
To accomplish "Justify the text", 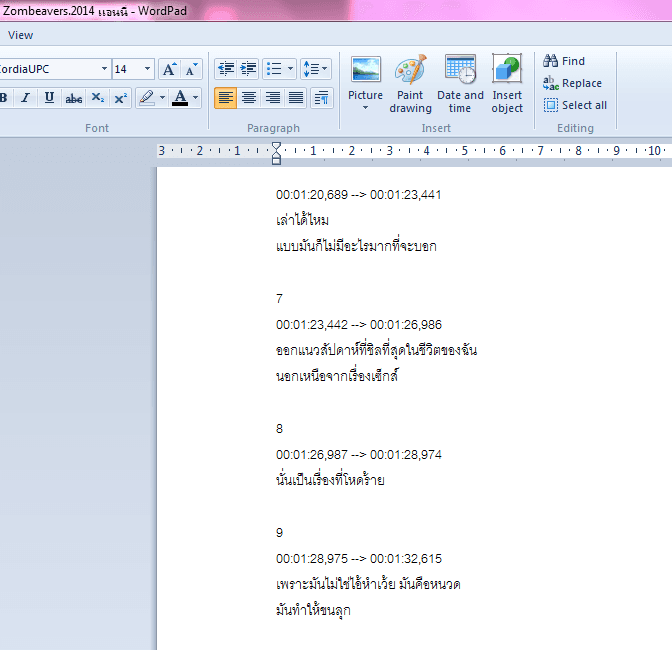I will pos(296,98).
